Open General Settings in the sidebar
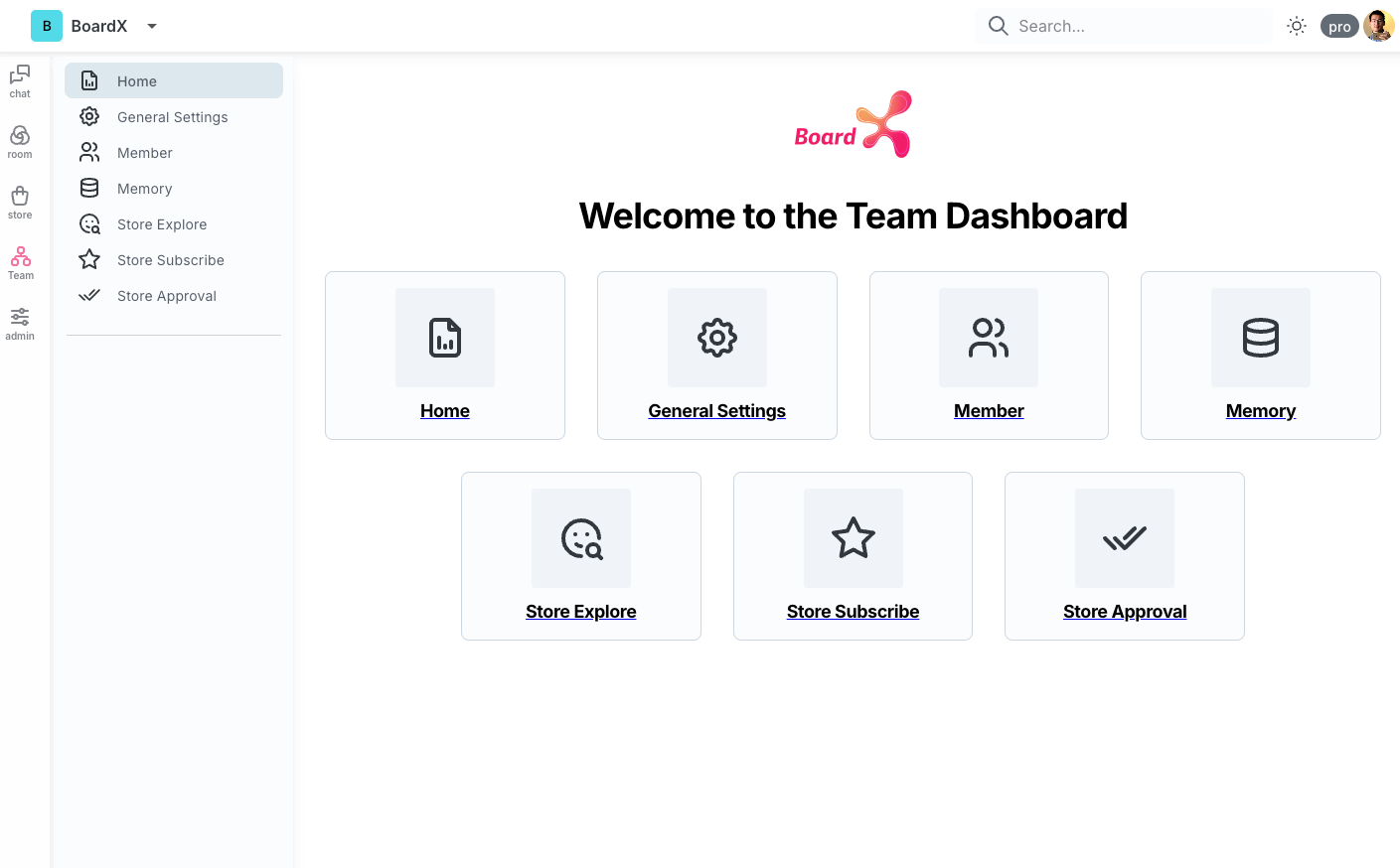1400x868 pixels. (174, 116)
